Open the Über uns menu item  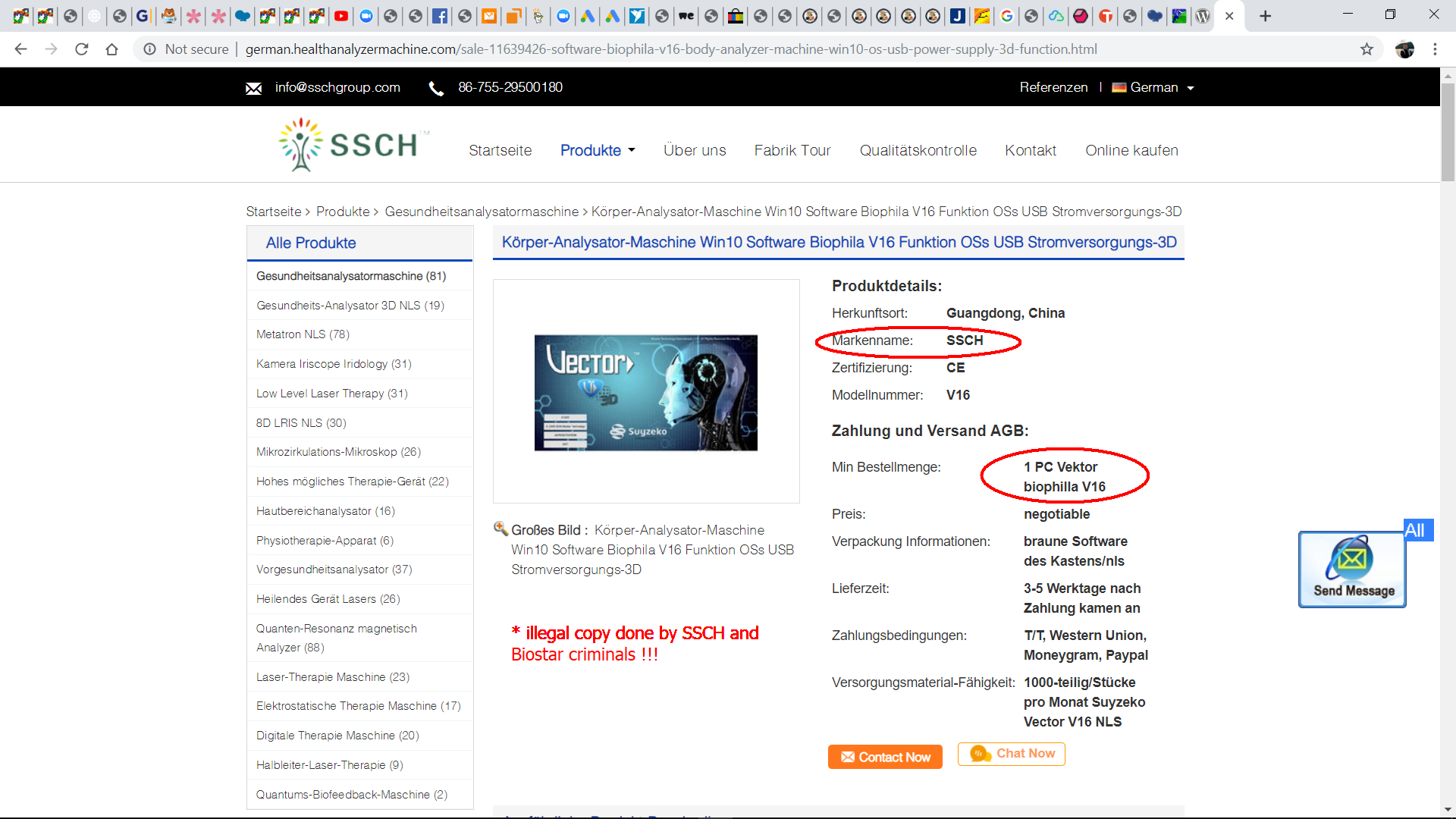695,150
